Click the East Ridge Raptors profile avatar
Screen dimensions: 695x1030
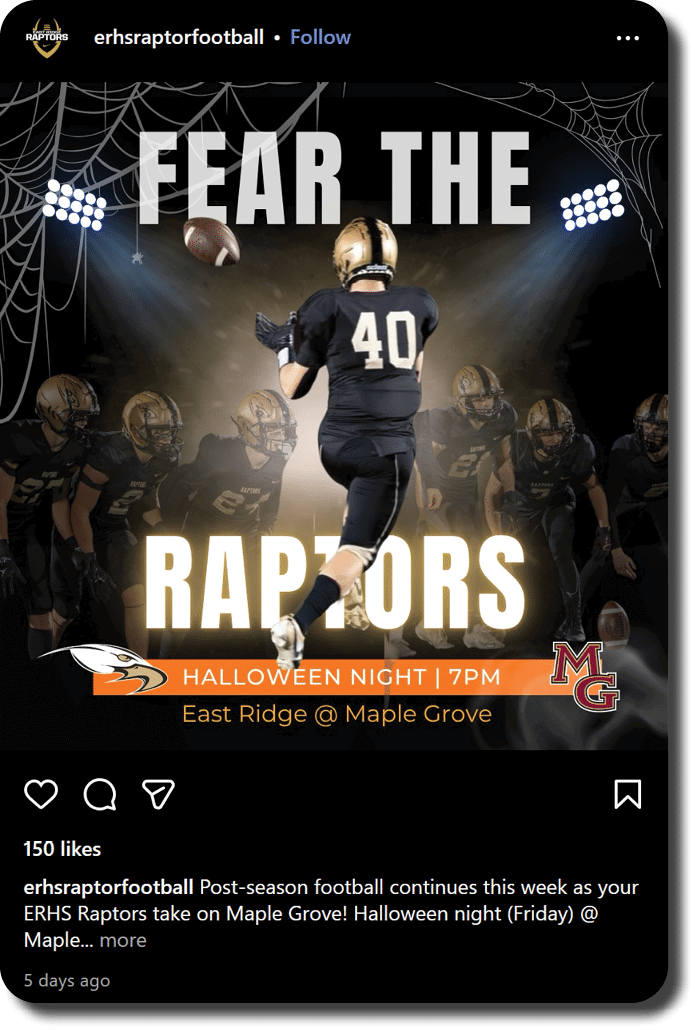click(x=46, y=37)
